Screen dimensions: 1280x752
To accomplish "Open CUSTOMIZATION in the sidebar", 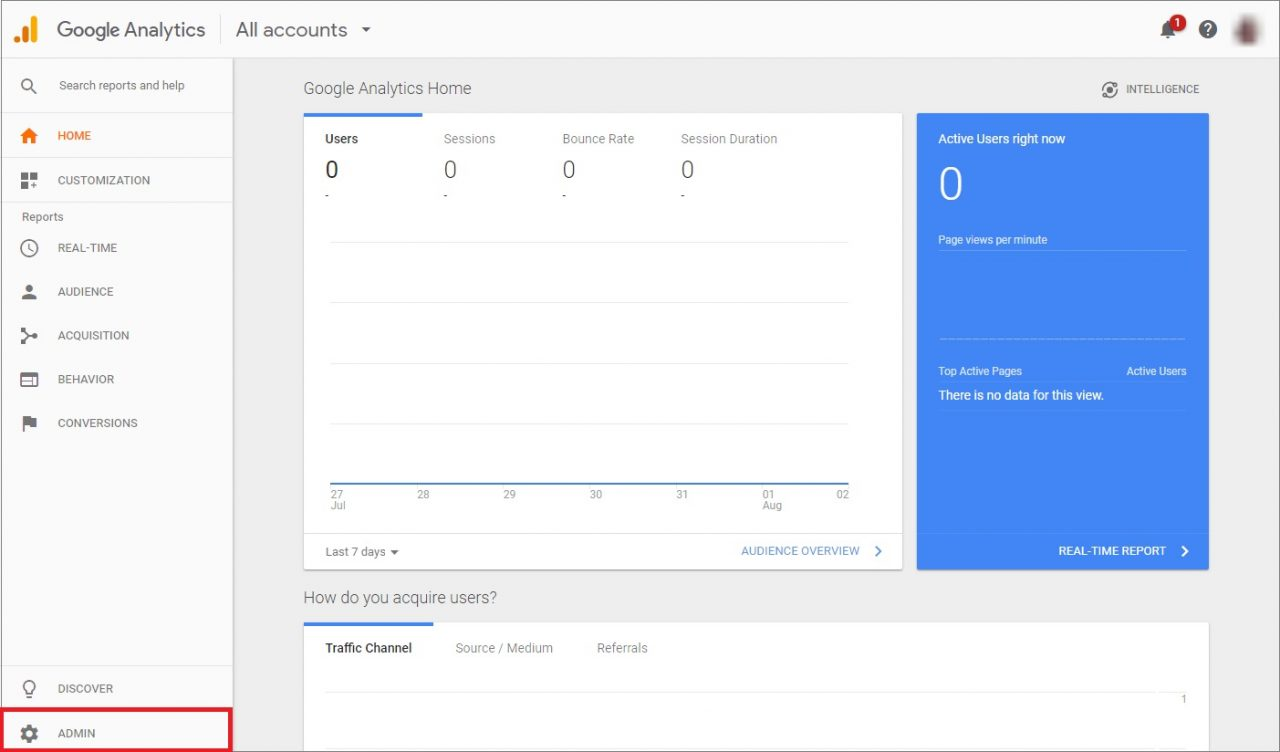I will point(117,181).
